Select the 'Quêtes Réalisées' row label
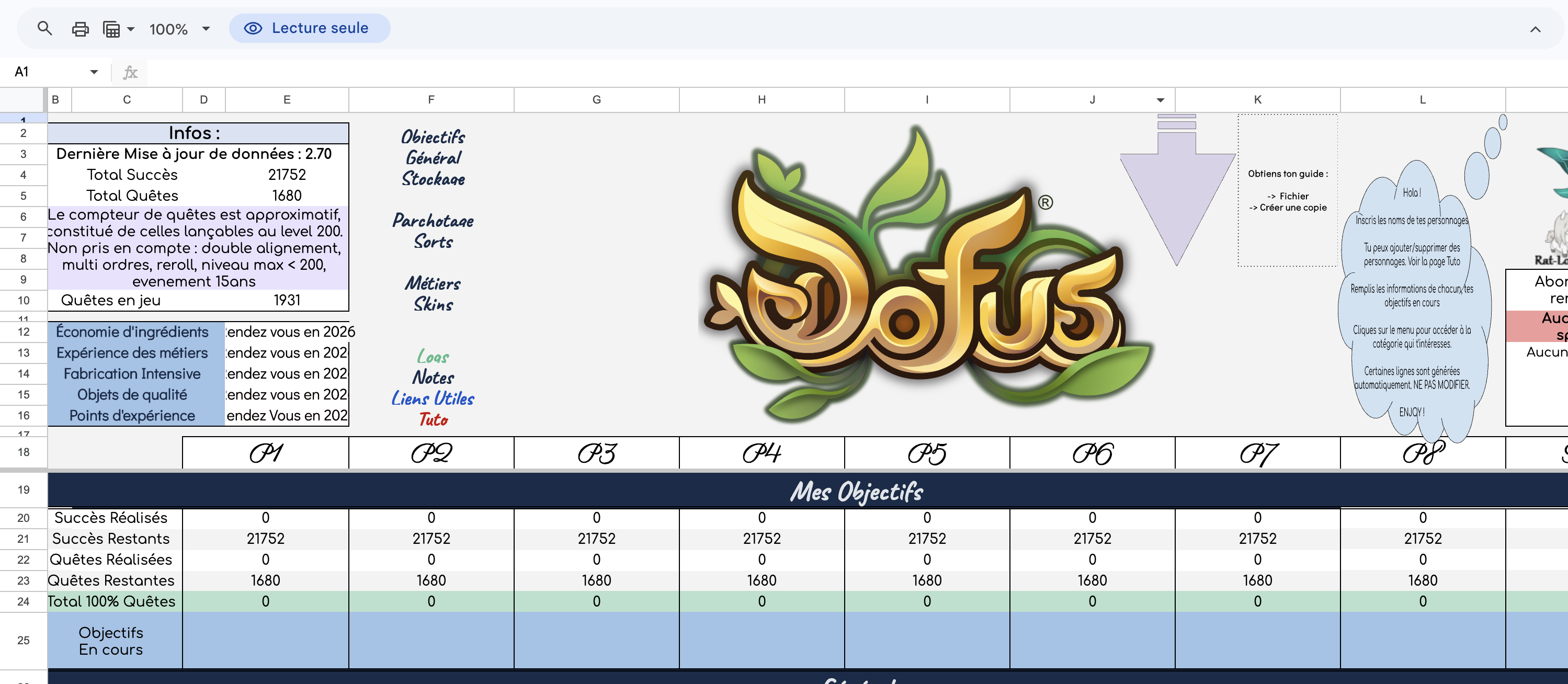Image resolution: width=1568 pixels, height=684 pixels. tap(115, 559)
